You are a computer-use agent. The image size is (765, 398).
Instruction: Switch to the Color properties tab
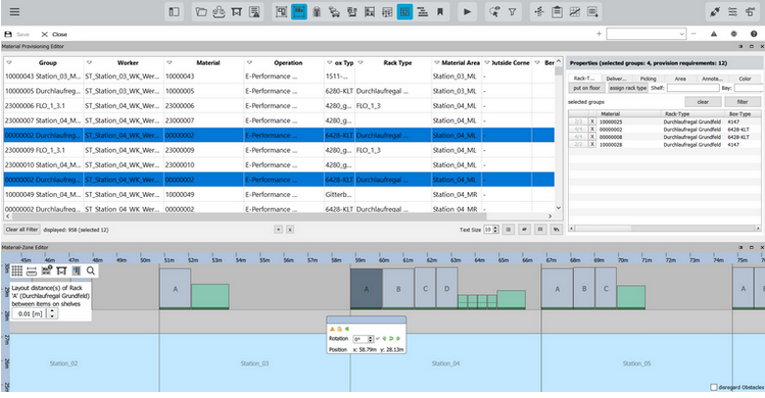745,78
